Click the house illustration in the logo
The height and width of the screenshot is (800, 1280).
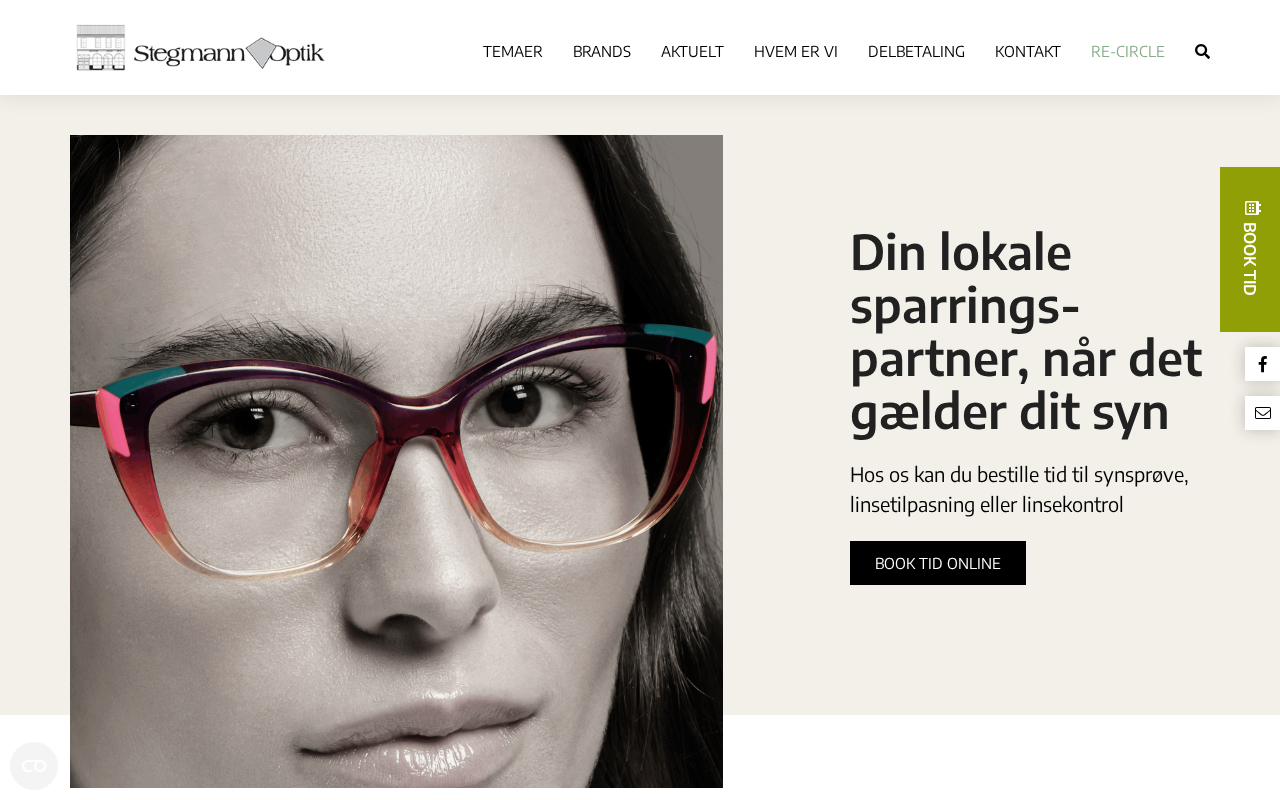point(101,48)
